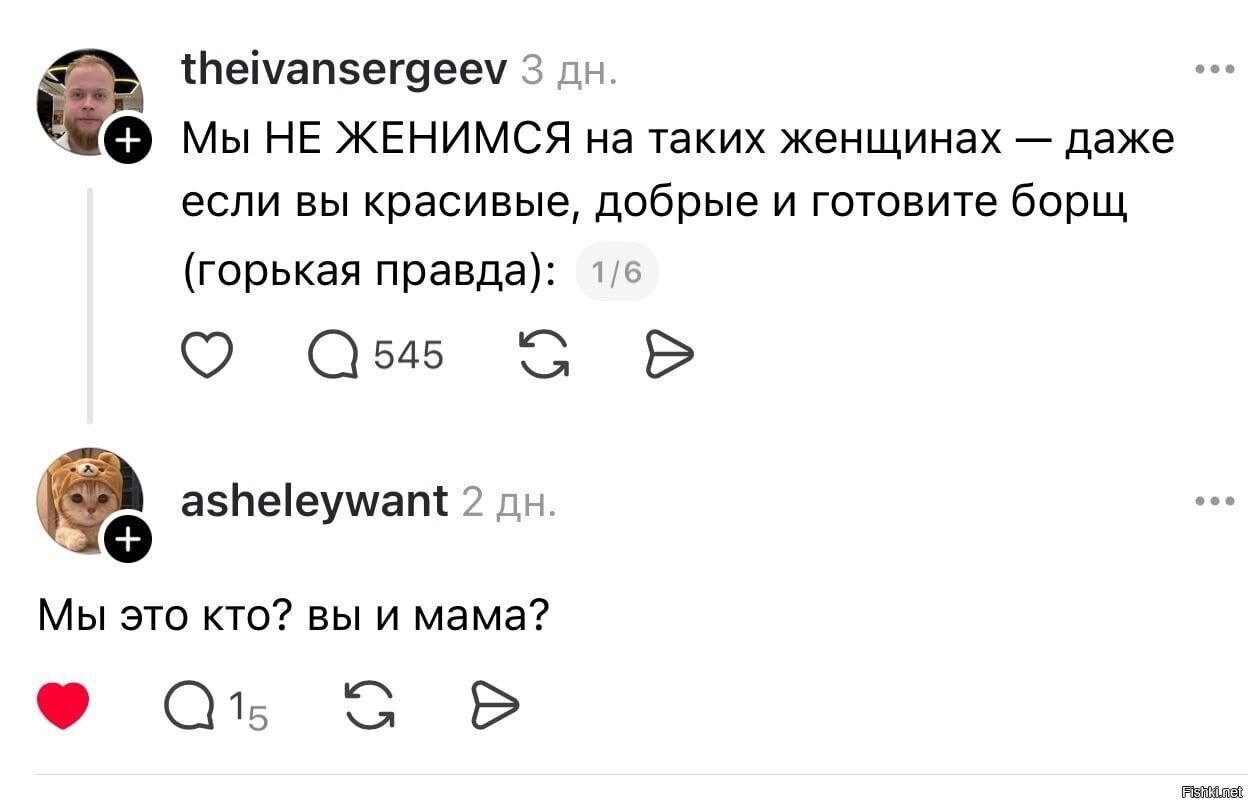1248x804 pixels.
Task: Open the 1/6 carousel page indicator
Action: tap(617, 270)
